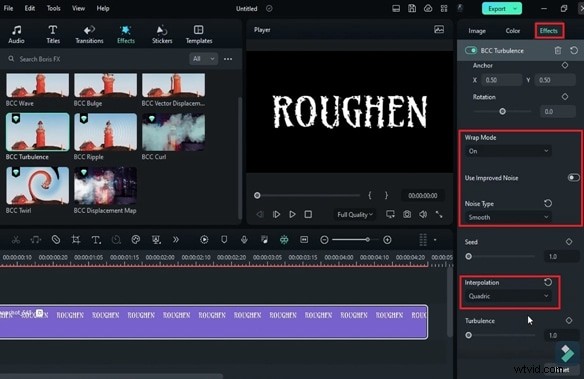Switch to the Color properties tab

click(512, 31)
